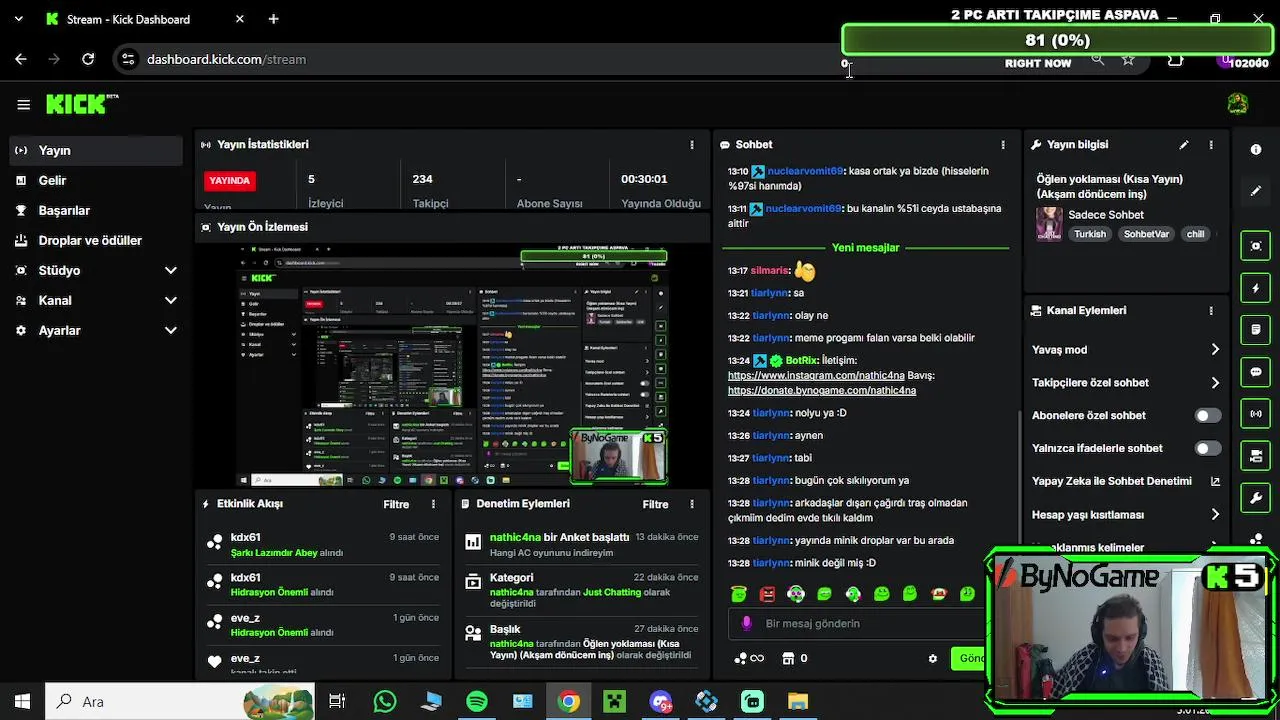Image resolution: width=1280 pixels, height=720 pixels.
Task: Open Spotify from the taskbar
Action: (x=477, y=702)
